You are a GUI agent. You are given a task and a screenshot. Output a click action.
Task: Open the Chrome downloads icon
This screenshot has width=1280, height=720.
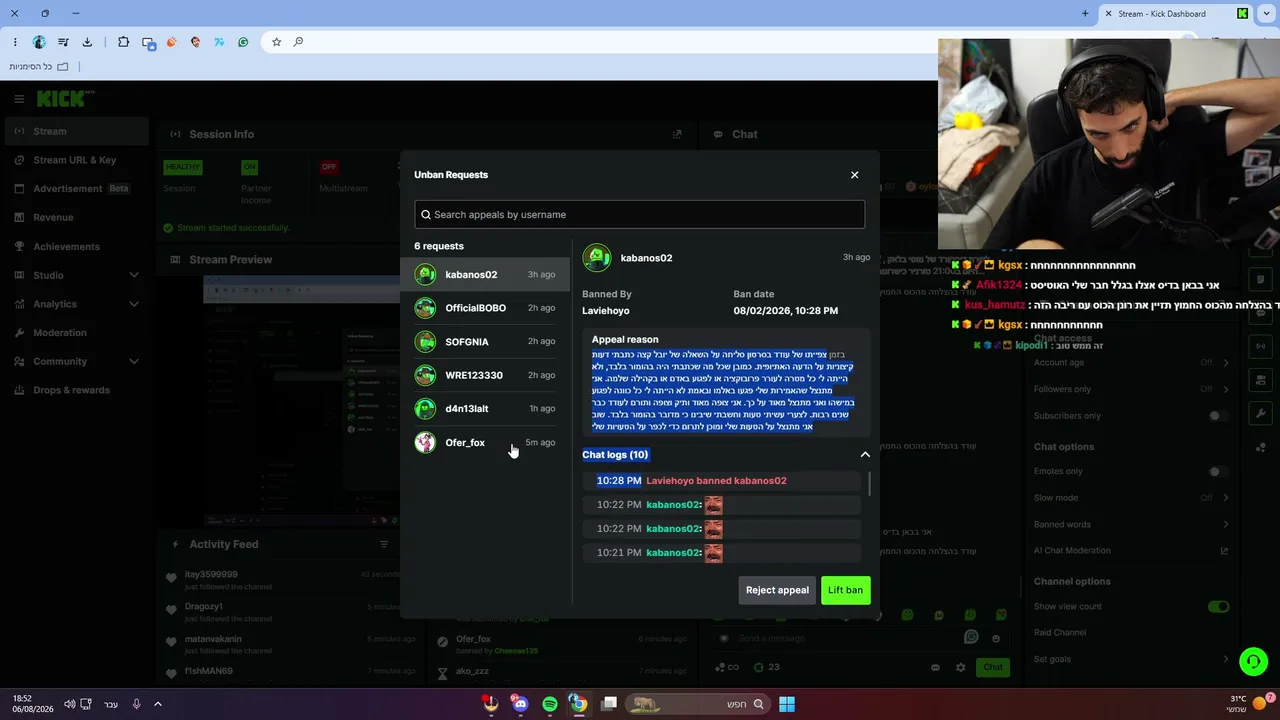(87, 42)
